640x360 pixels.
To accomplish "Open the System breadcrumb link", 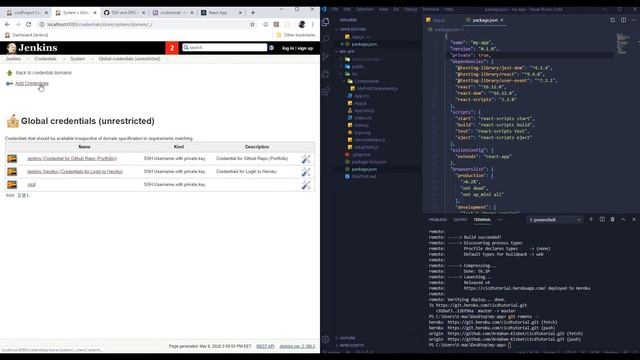I will 77,59.
